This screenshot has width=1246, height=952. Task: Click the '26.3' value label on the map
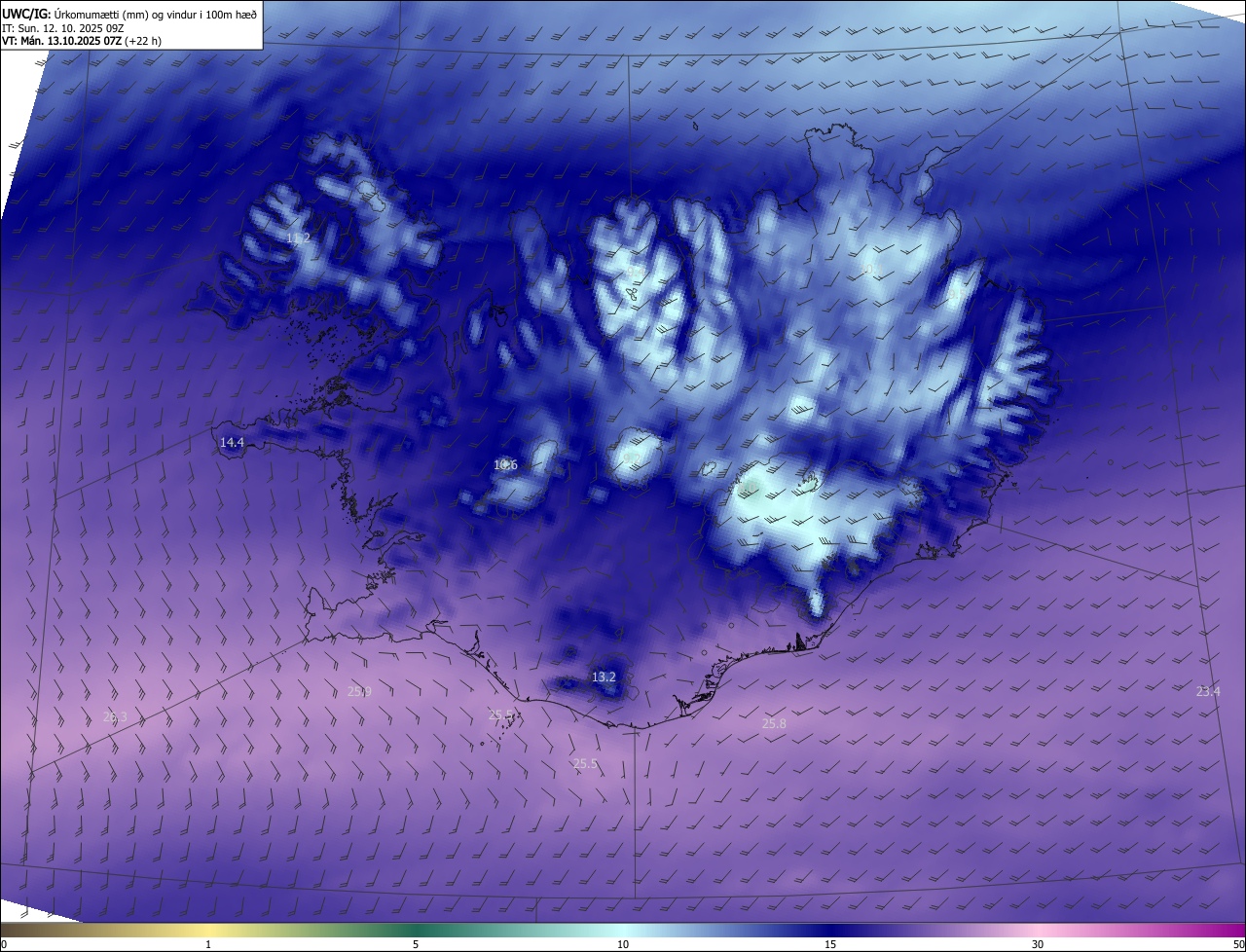tap(115, 716)
